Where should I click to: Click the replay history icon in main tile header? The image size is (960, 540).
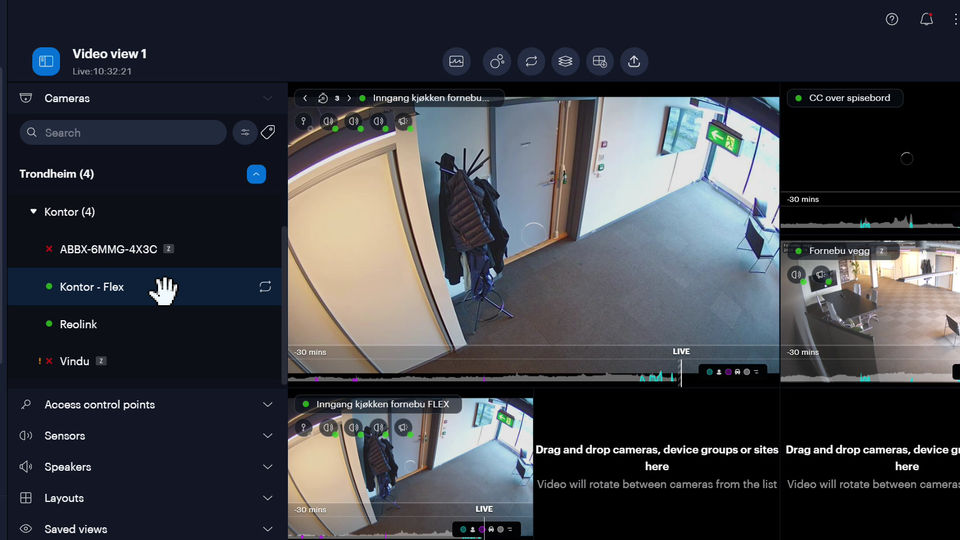323,98
